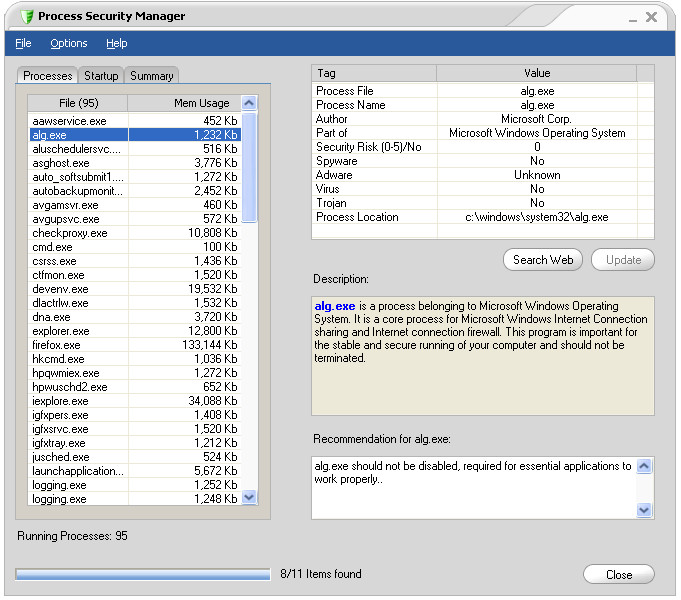The image size is (681, 600).
Task: Click the Close button at bottom
Action: (x=618, y=574)
